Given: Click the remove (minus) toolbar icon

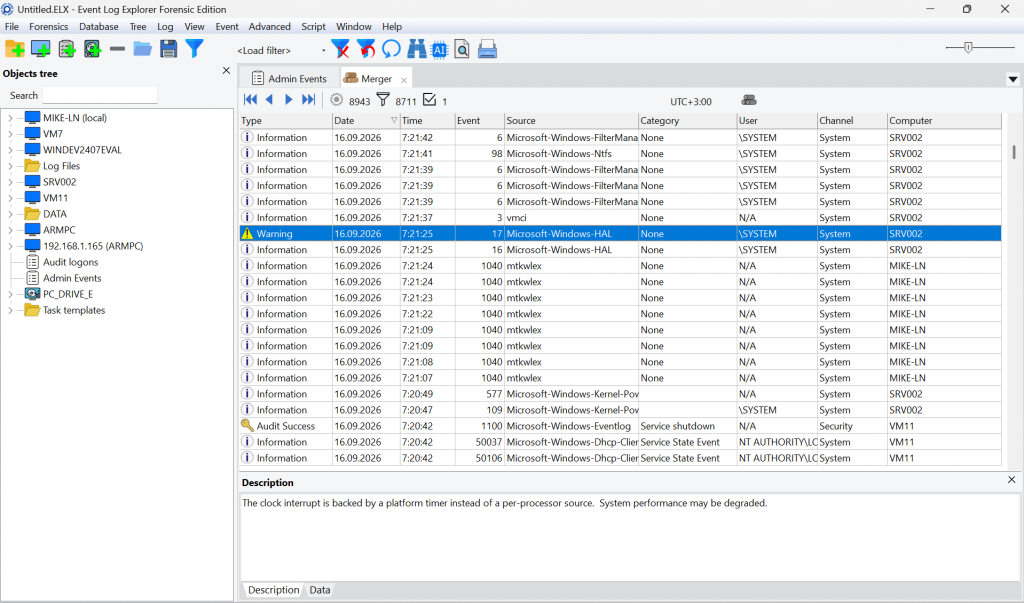Looking at the screenshot, I should pos(118,49).
